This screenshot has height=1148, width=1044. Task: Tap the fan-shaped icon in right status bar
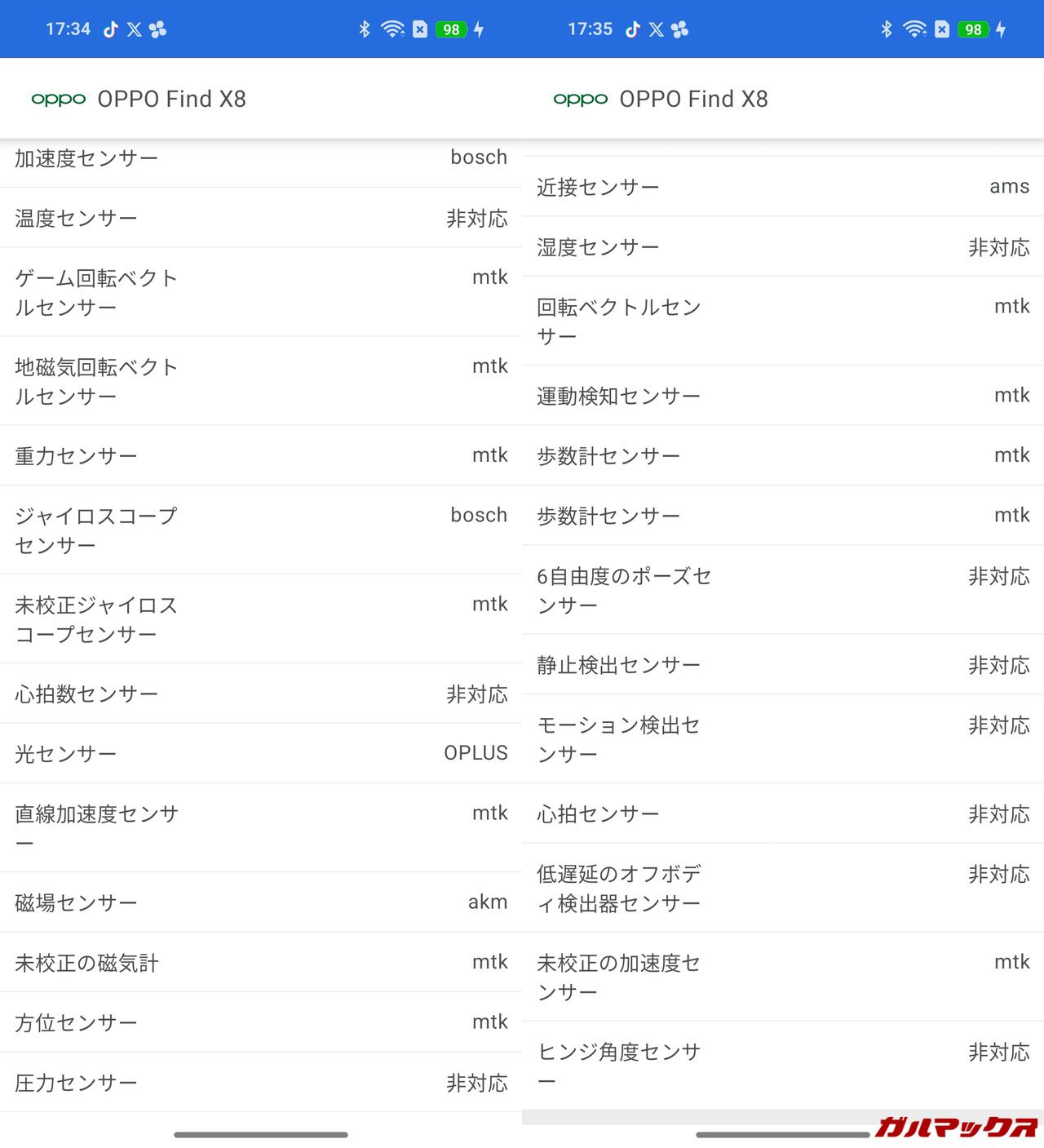680,29
